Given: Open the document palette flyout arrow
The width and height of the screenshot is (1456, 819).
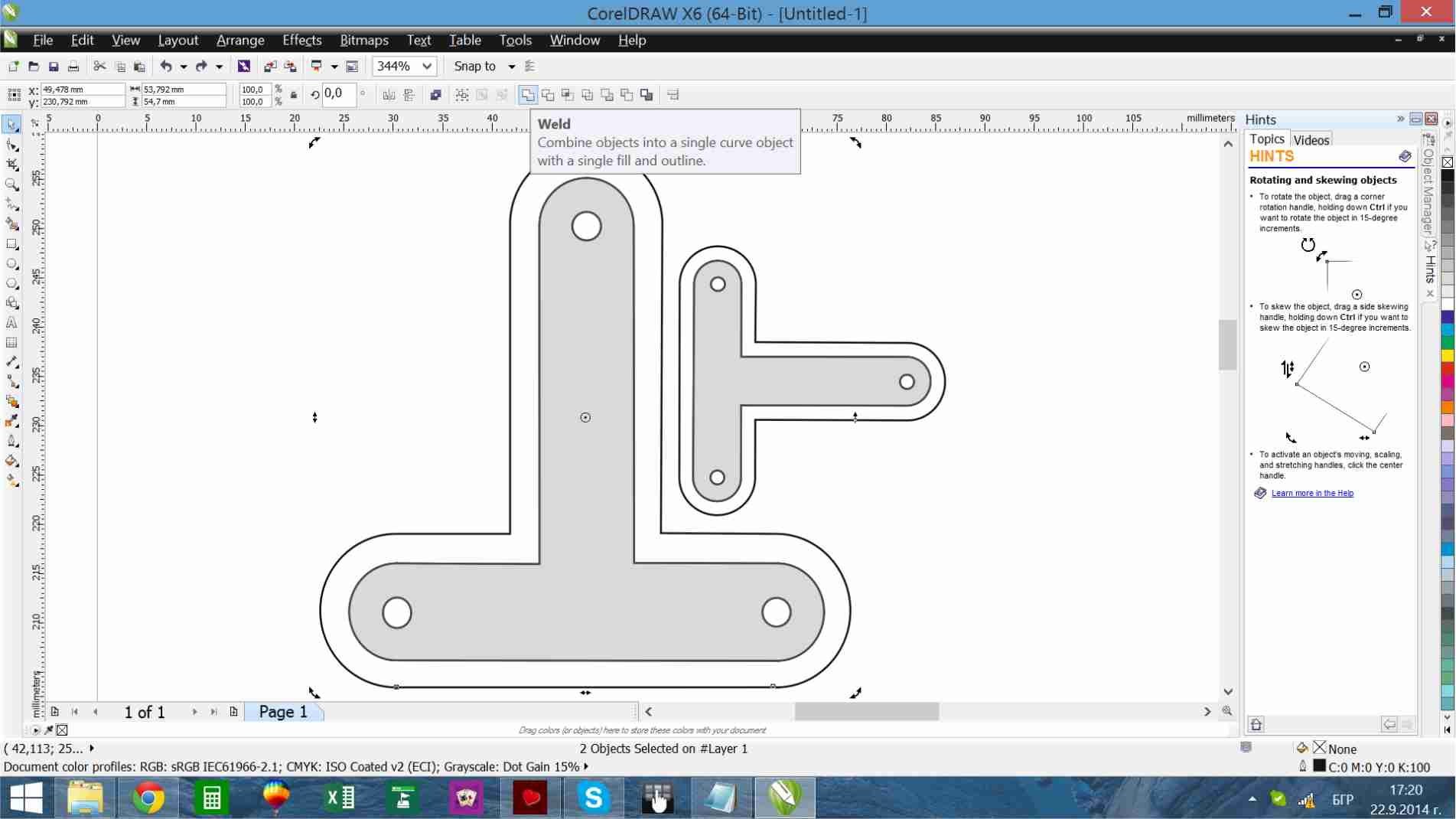Looking at the screenshot, I should [35, 730].
